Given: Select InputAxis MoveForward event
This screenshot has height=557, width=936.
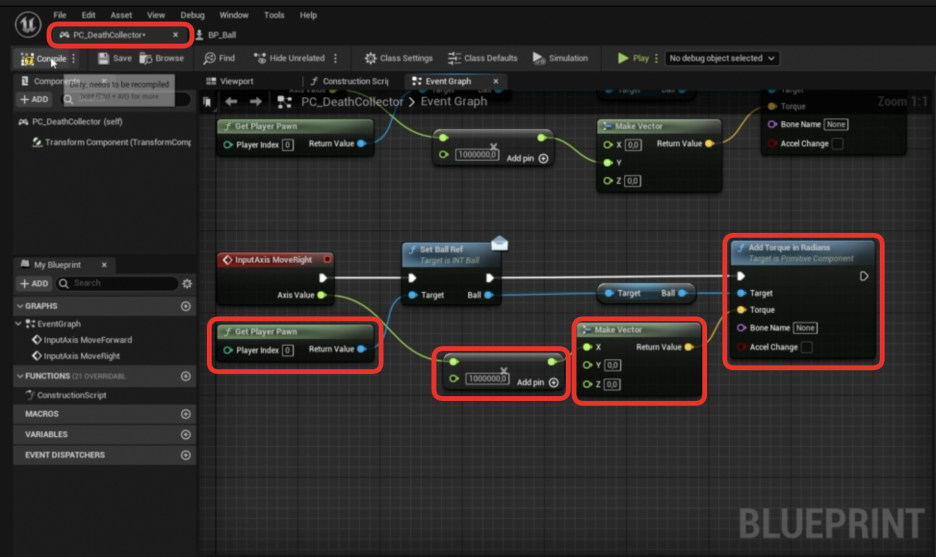Looking at the screenshot, I should pyautogui.click(x=87, y=340).
